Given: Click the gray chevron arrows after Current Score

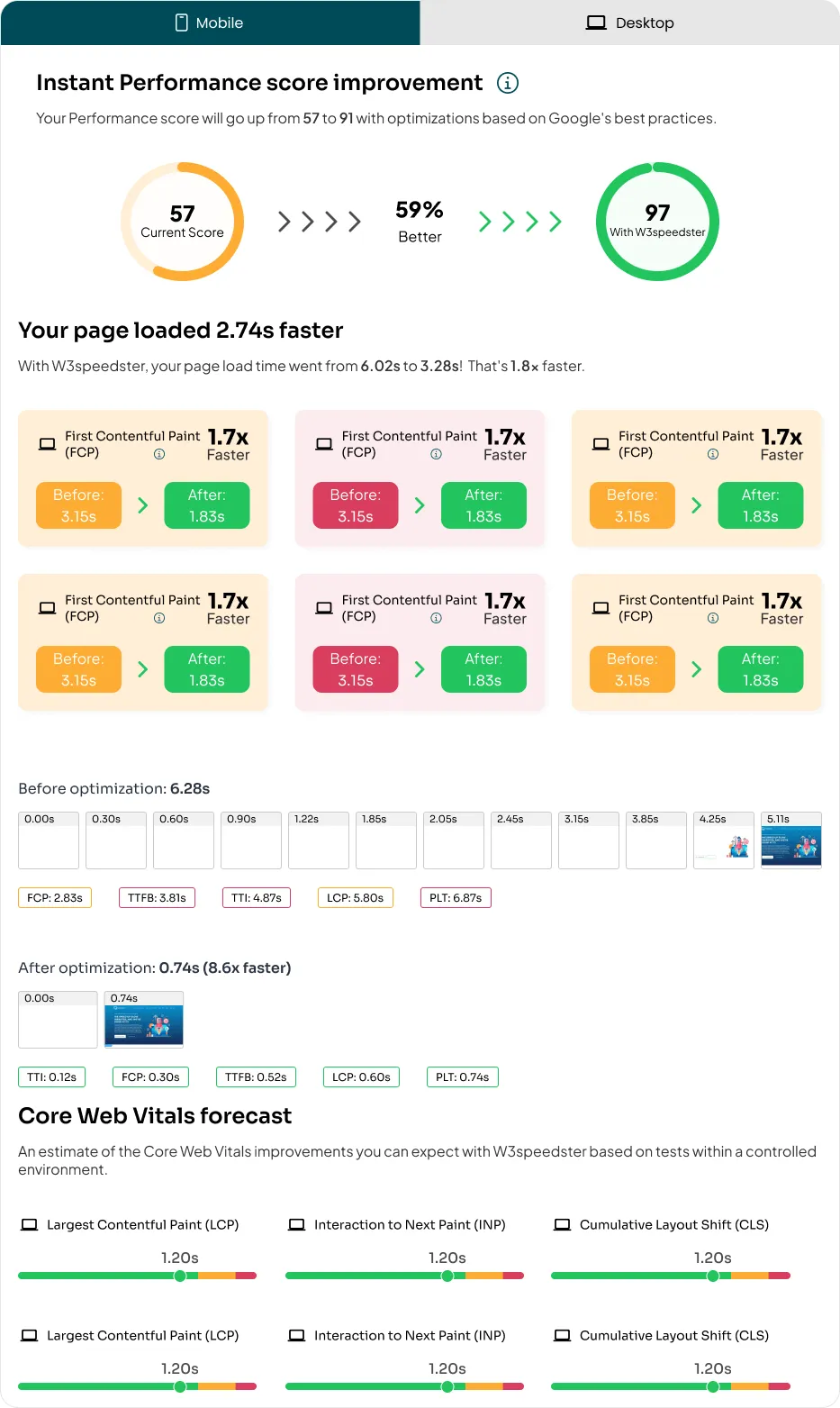Looking at the screenshot, I should 320,222.
